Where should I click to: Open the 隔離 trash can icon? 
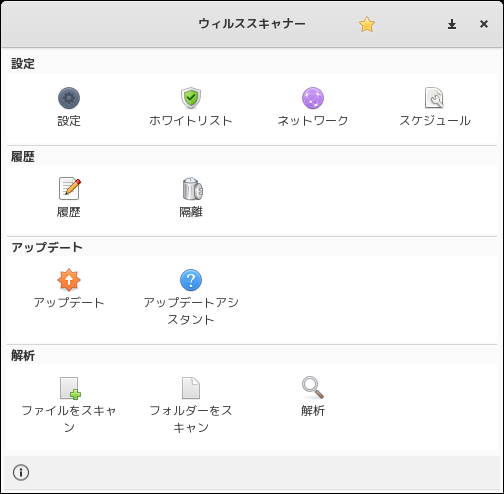[x=192, y=189]
